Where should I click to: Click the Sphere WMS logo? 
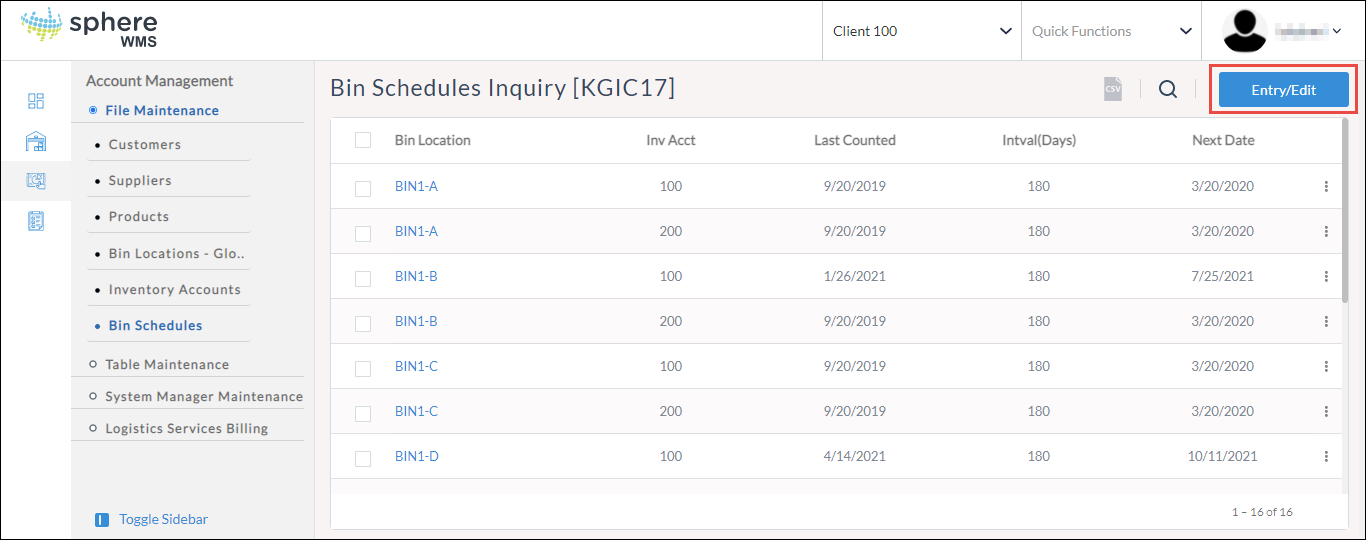(89, 30)
